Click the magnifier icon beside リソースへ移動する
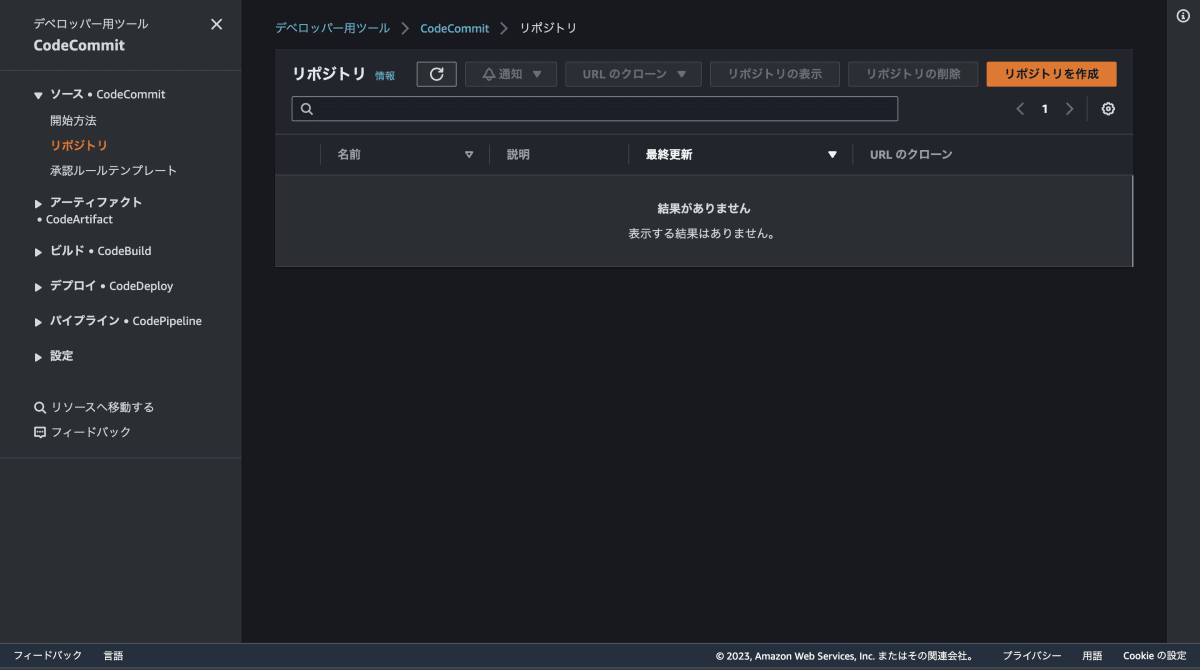This screenshot has width=1200, height=670. pyautogui.click(x=40, y=407)
